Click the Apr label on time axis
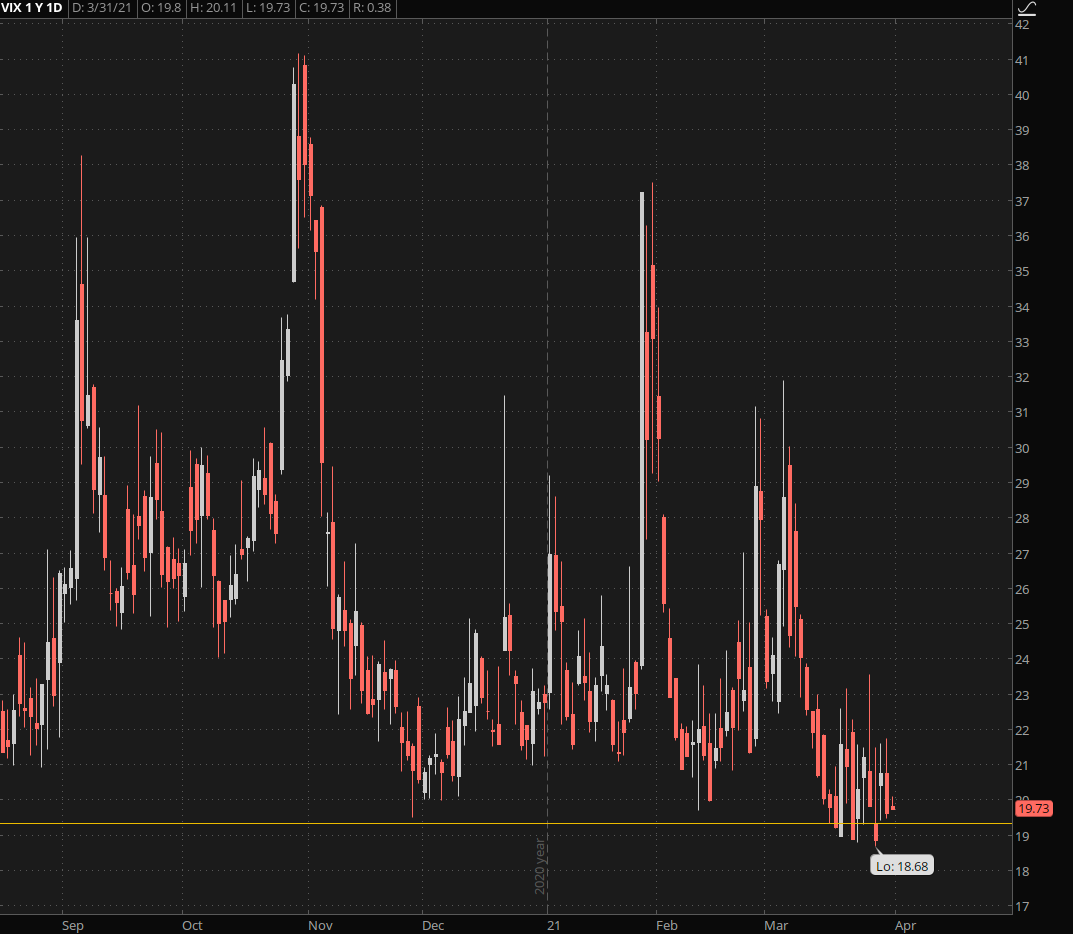The image size is (1073, 934). tap(906, 925)
